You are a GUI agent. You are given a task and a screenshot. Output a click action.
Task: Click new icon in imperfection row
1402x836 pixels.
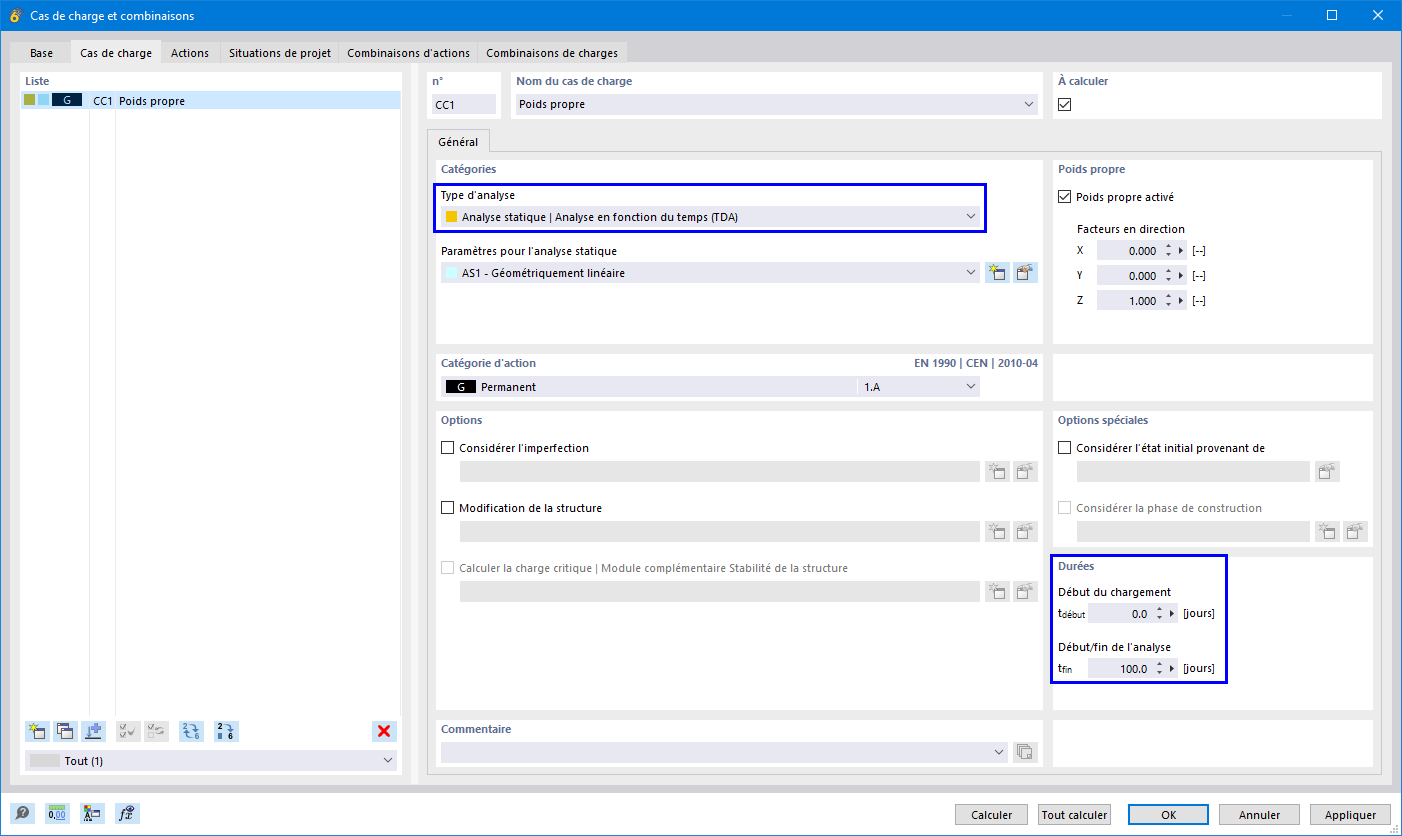point(997,472)
